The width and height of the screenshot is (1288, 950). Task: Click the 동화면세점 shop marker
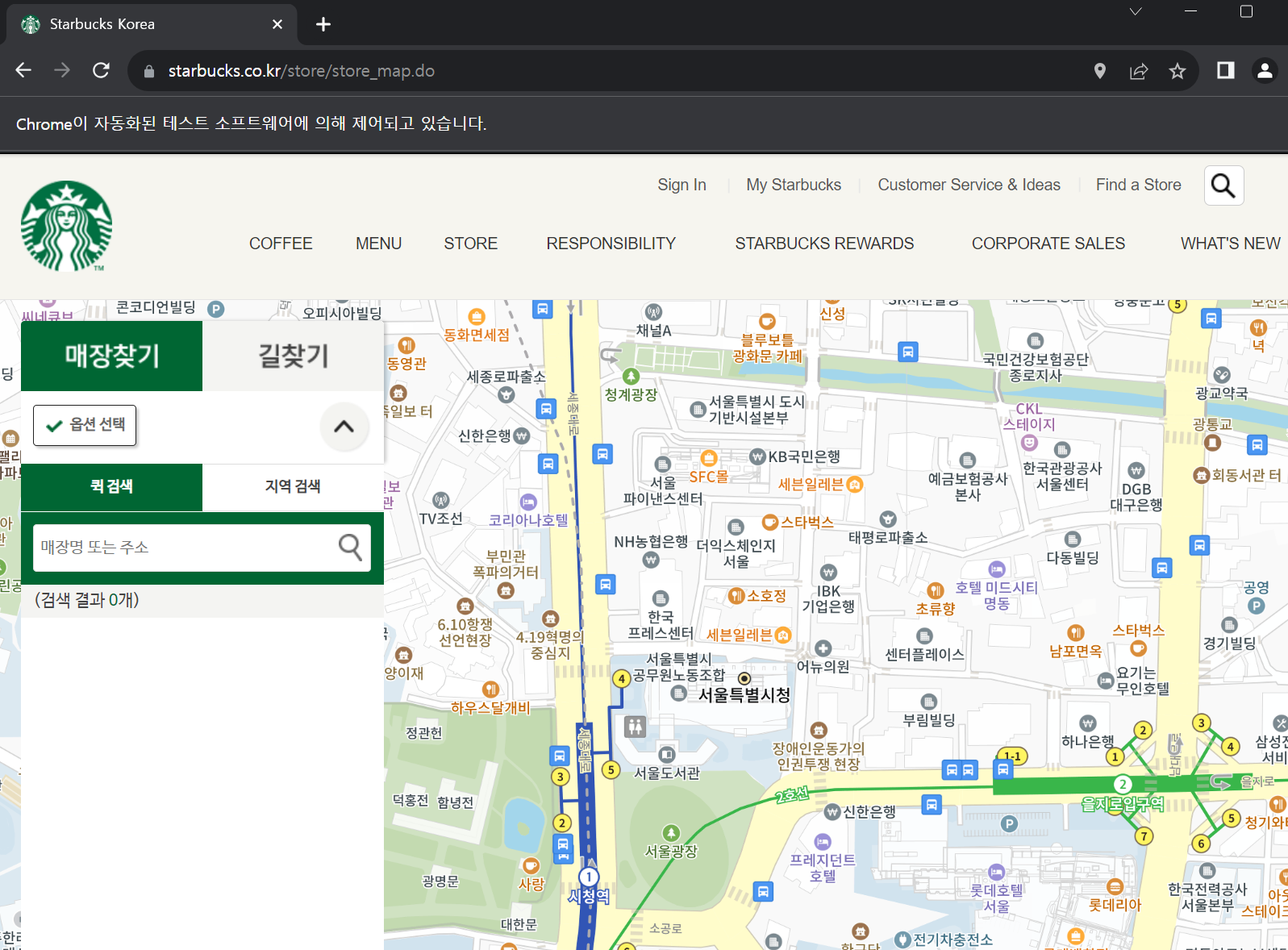(x=477, y=316)
